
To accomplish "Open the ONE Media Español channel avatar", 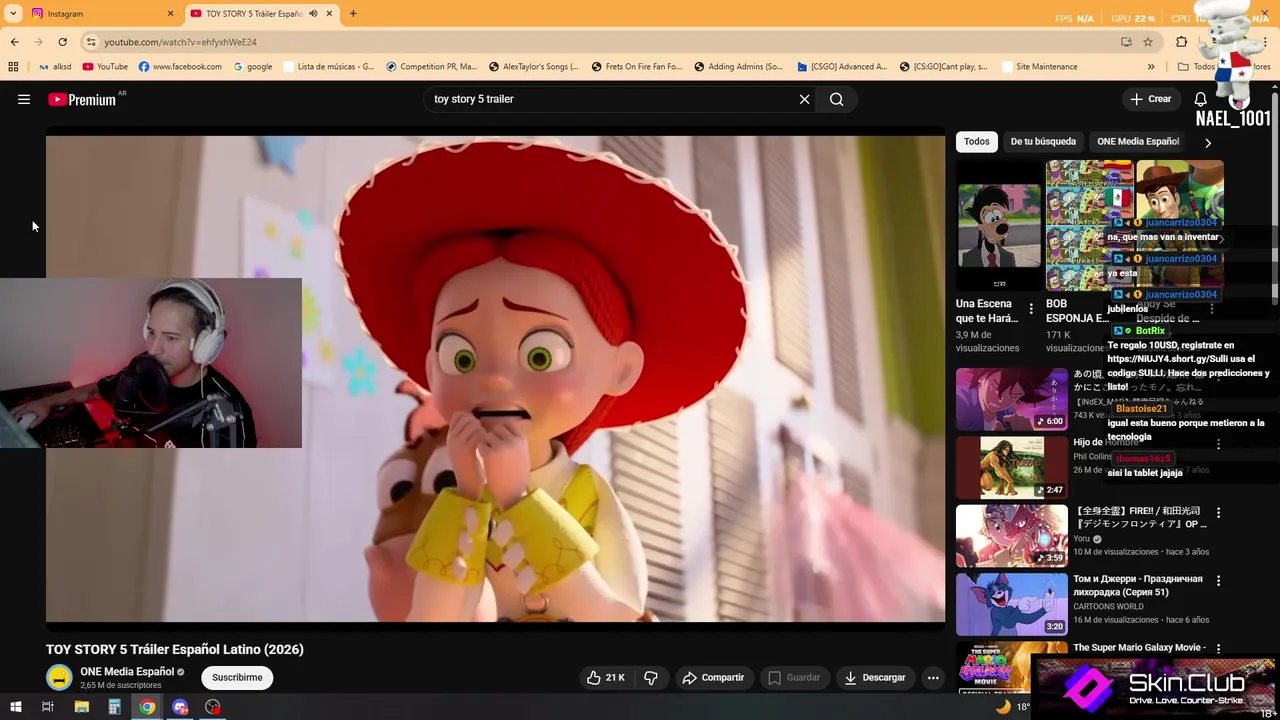I will (59, 677).
